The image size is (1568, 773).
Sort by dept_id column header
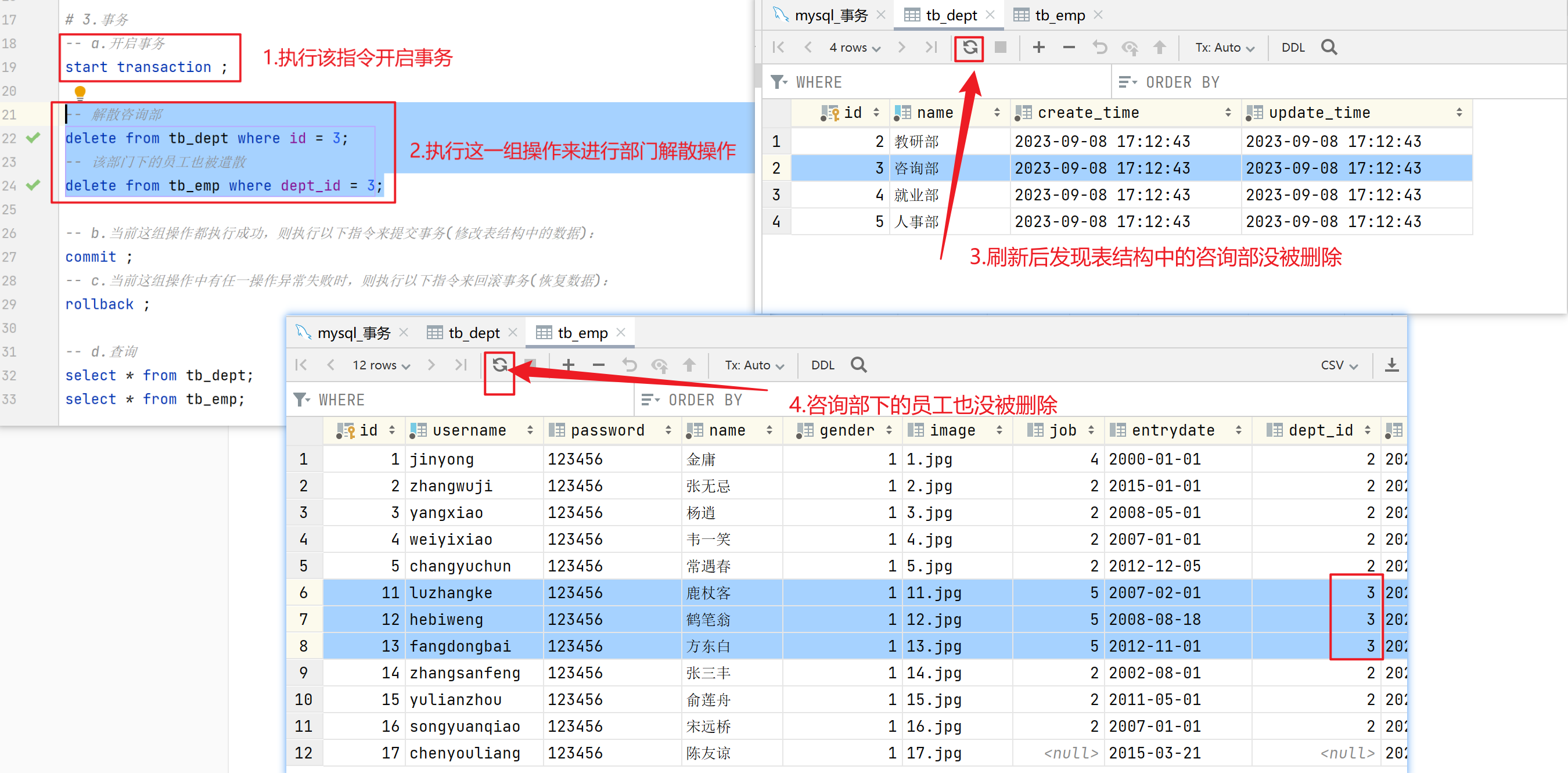[1317, 430]
